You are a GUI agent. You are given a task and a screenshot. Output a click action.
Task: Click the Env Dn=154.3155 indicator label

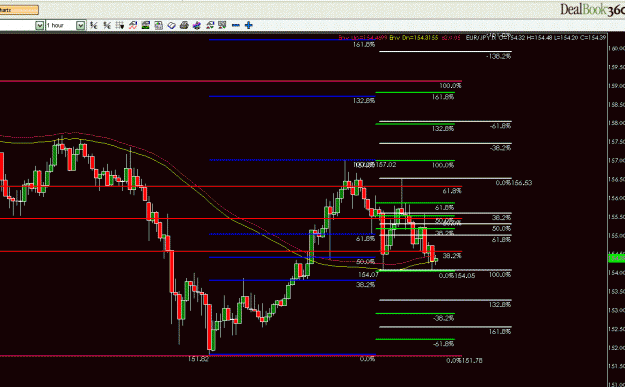pos(414,37)
